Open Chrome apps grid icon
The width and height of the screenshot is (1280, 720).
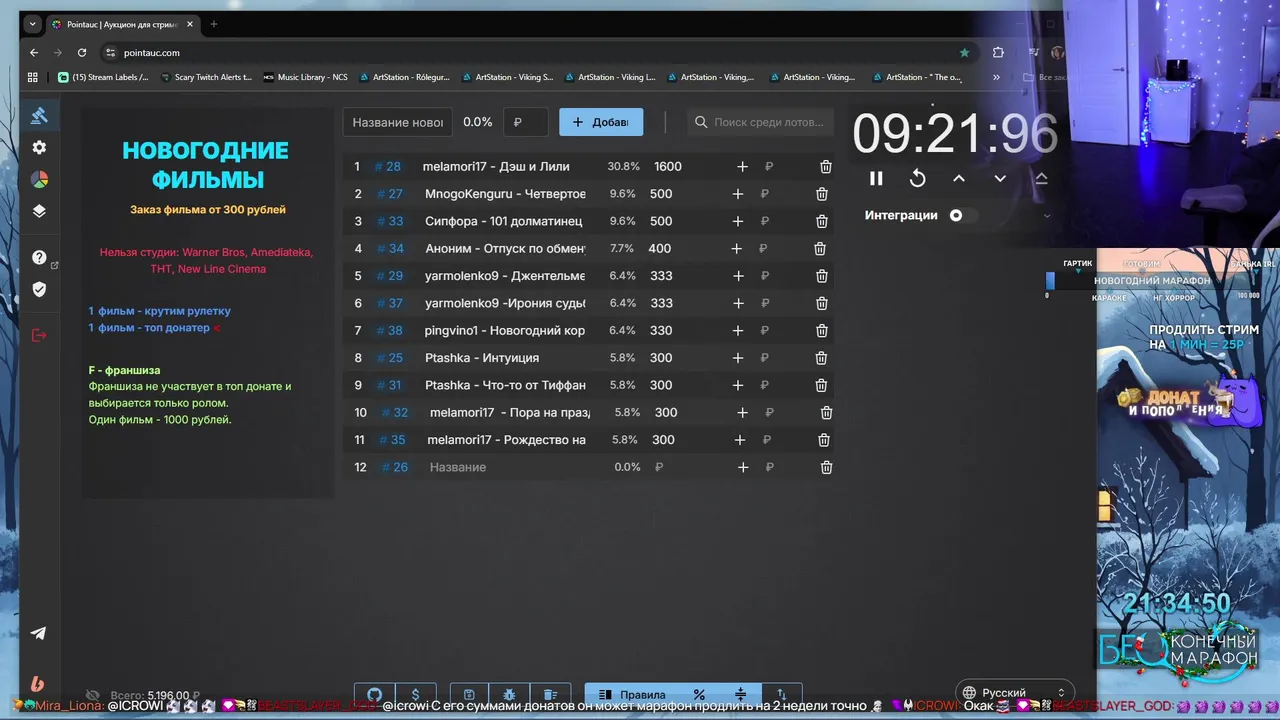(x=33, y=77)
